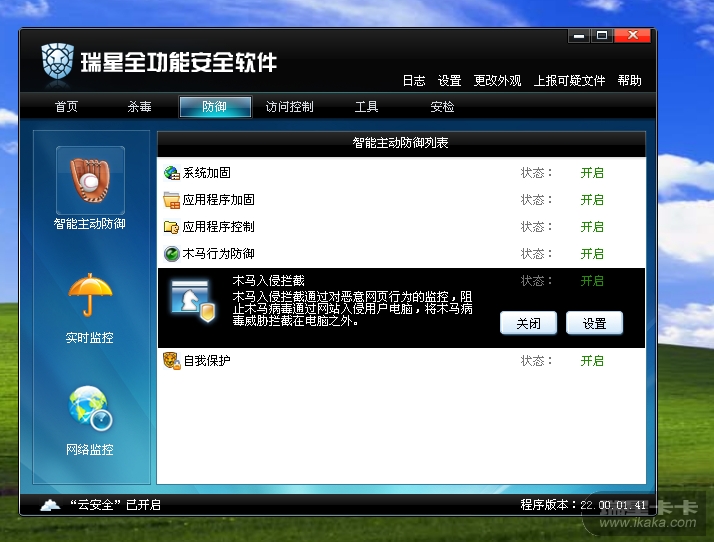714x542 pixels.
Task: Open 实时监控 umbrella icon
Action: point(90,295)
